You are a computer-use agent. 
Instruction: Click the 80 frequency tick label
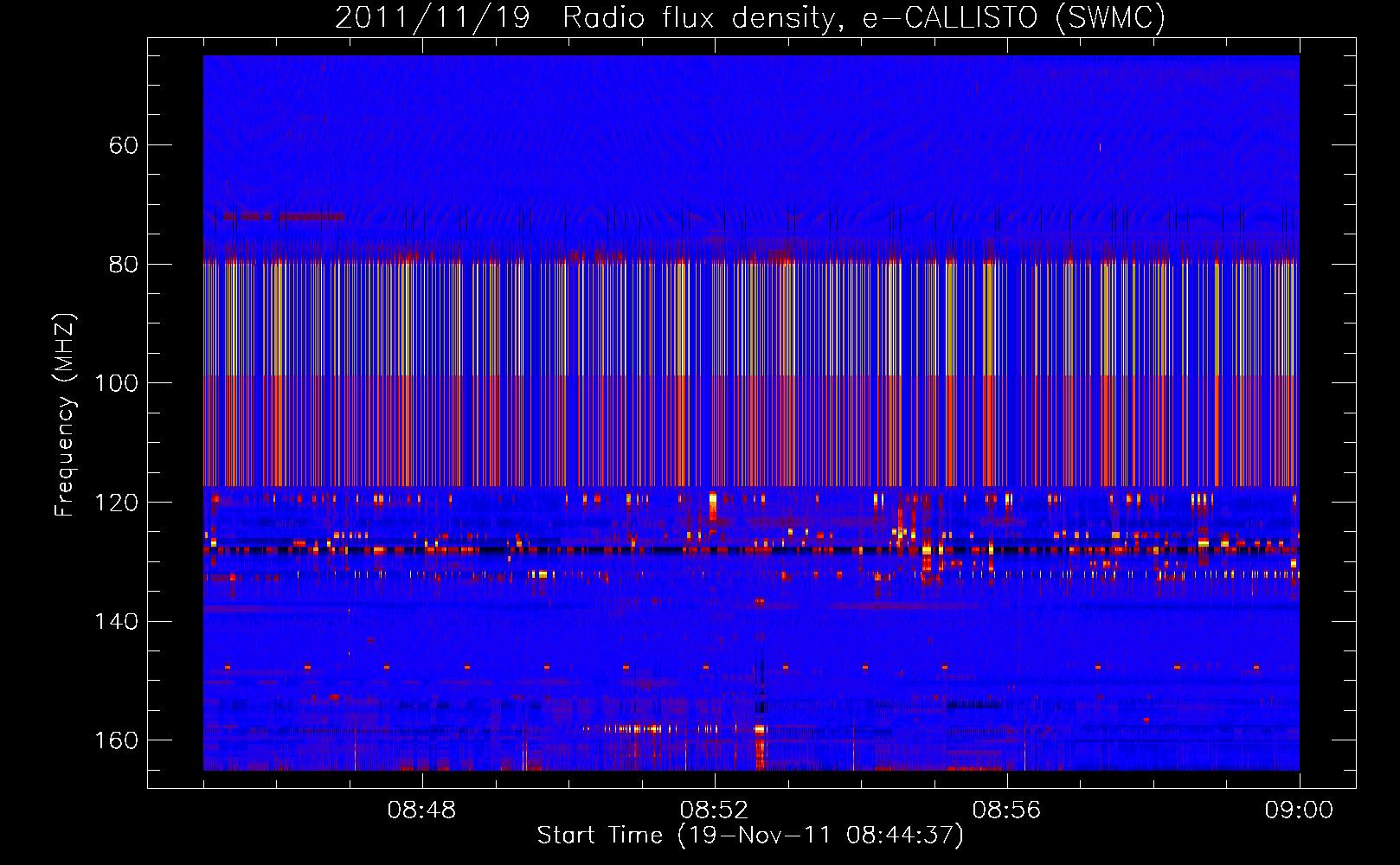(x=124, y=264)
